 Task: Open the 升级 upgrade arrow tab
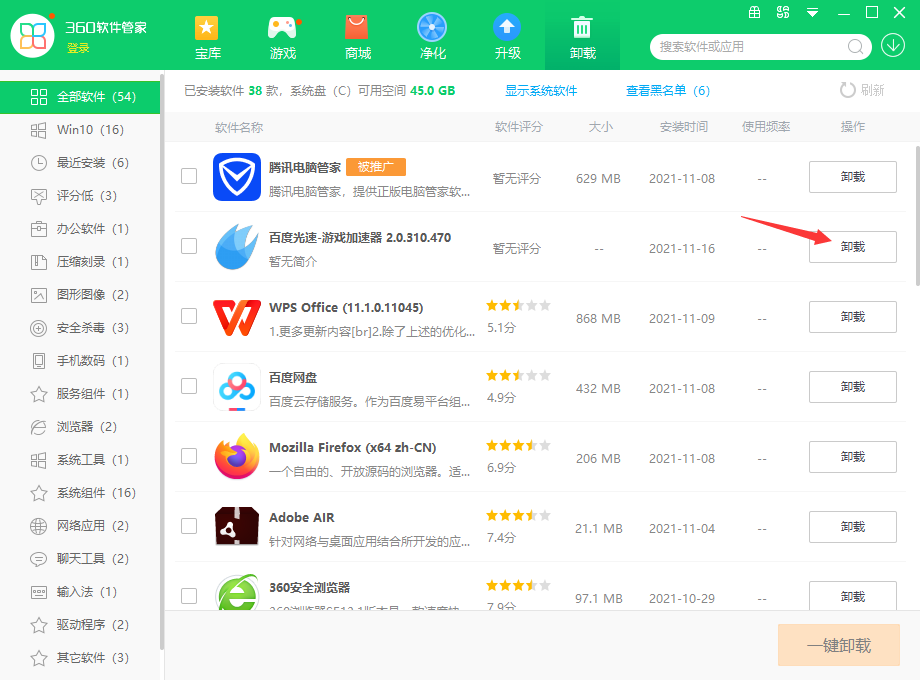[x=508, y=38]
